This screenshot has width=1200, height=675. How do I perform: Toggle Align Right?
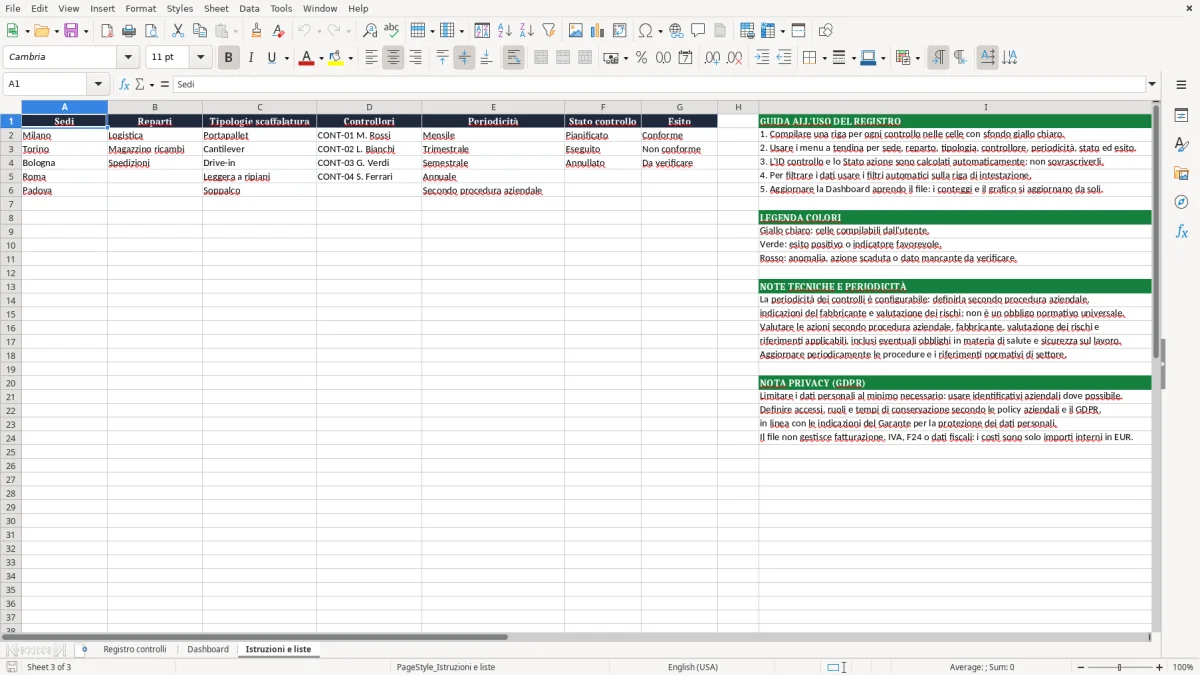[x=415, y=58]
